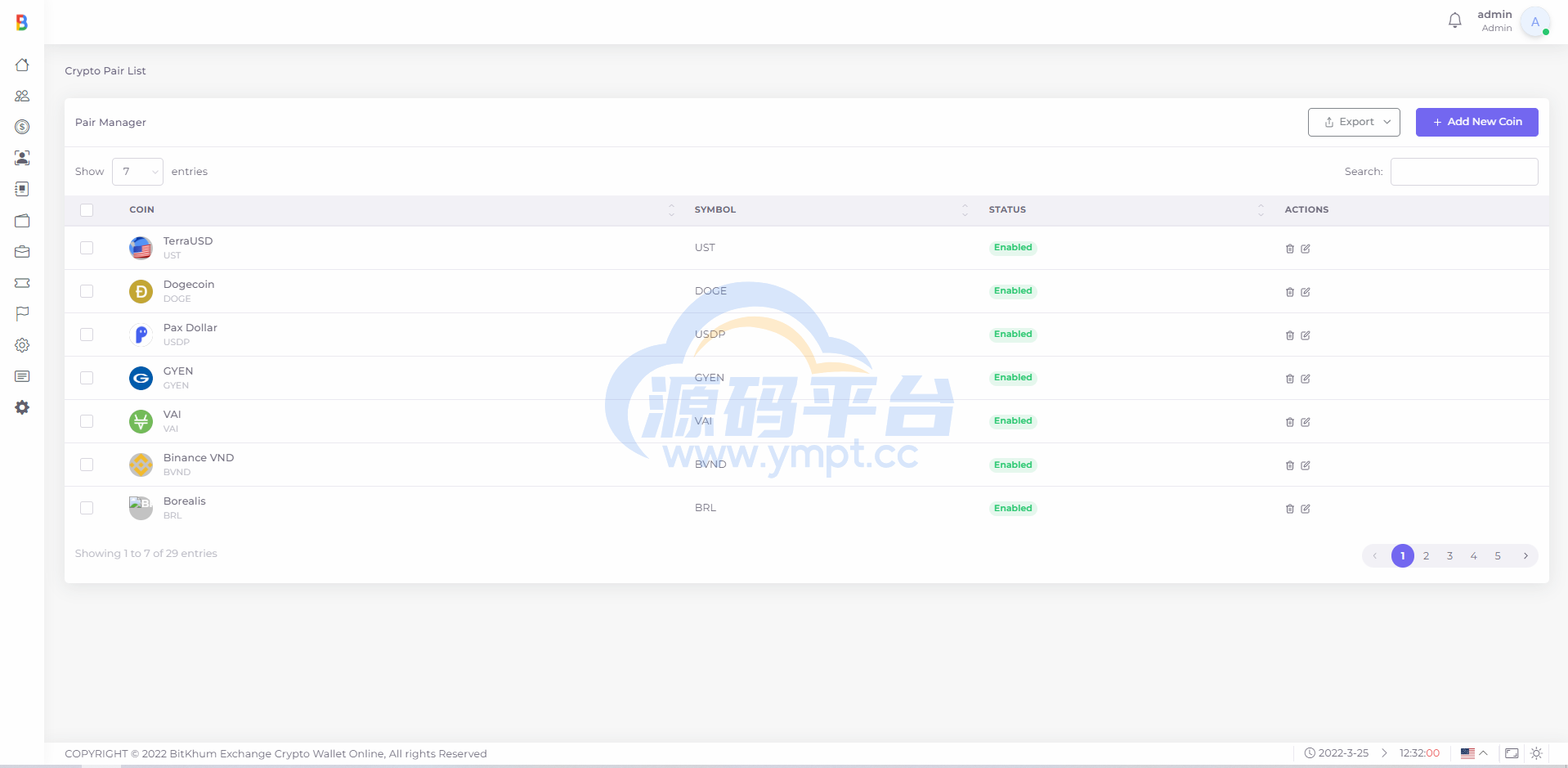Open the outlined gear settings sidebar icon
The image size is (1568, 768).
pos(22,345)
